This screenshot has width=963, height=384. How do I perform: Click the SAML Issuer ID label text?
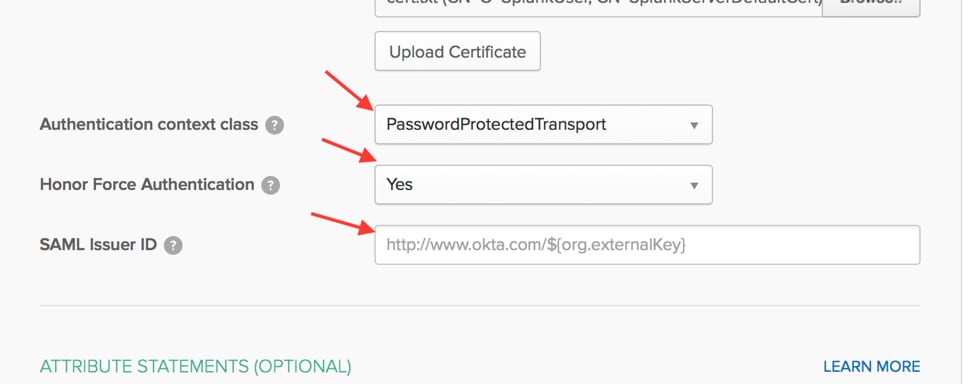pyautogui.click(x=98, y=245)
